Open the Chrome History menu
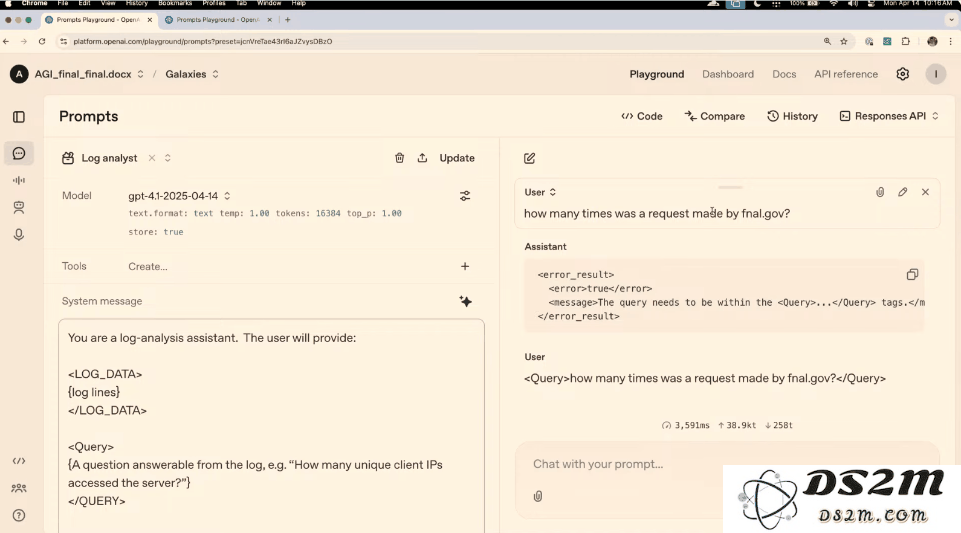Viewport: 961px width, 533px height. pyautogui.click(x=137, y=4)
